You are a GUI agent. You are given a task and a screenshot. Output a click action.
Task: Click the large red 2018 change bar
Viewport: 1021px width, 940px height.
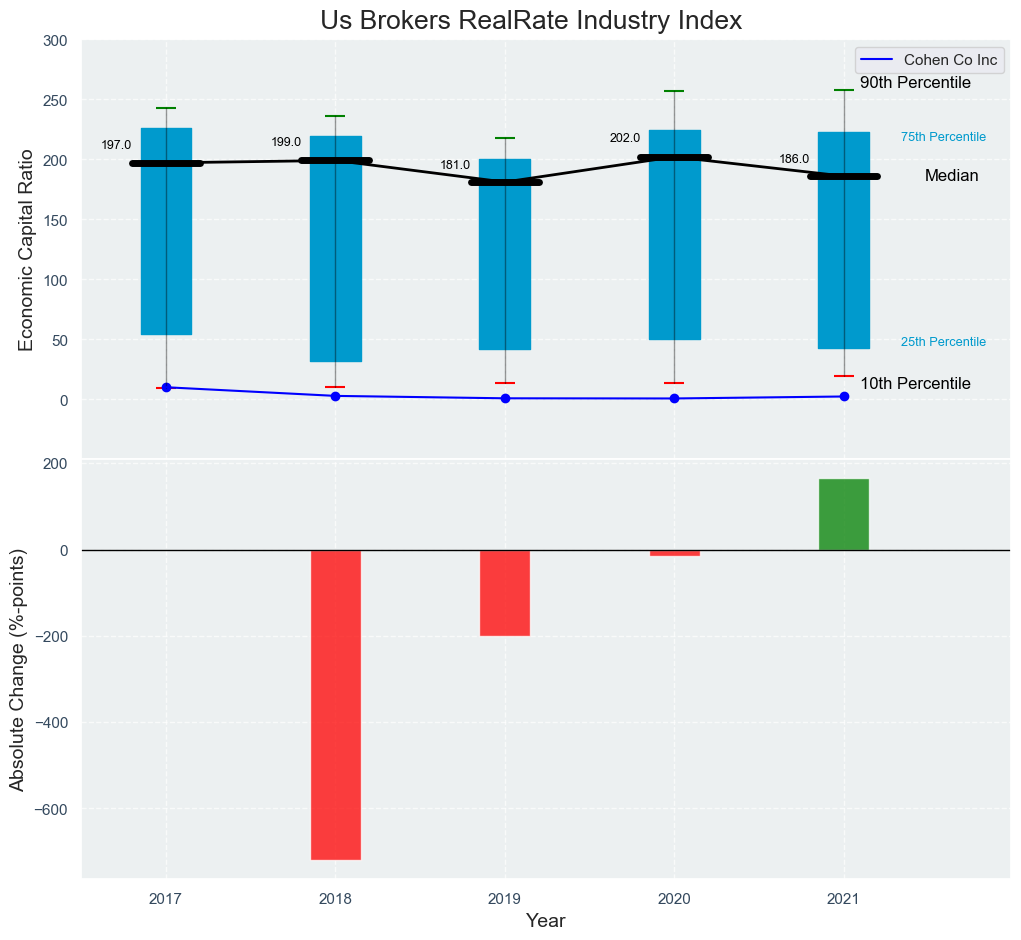click(x=336, y=705)
